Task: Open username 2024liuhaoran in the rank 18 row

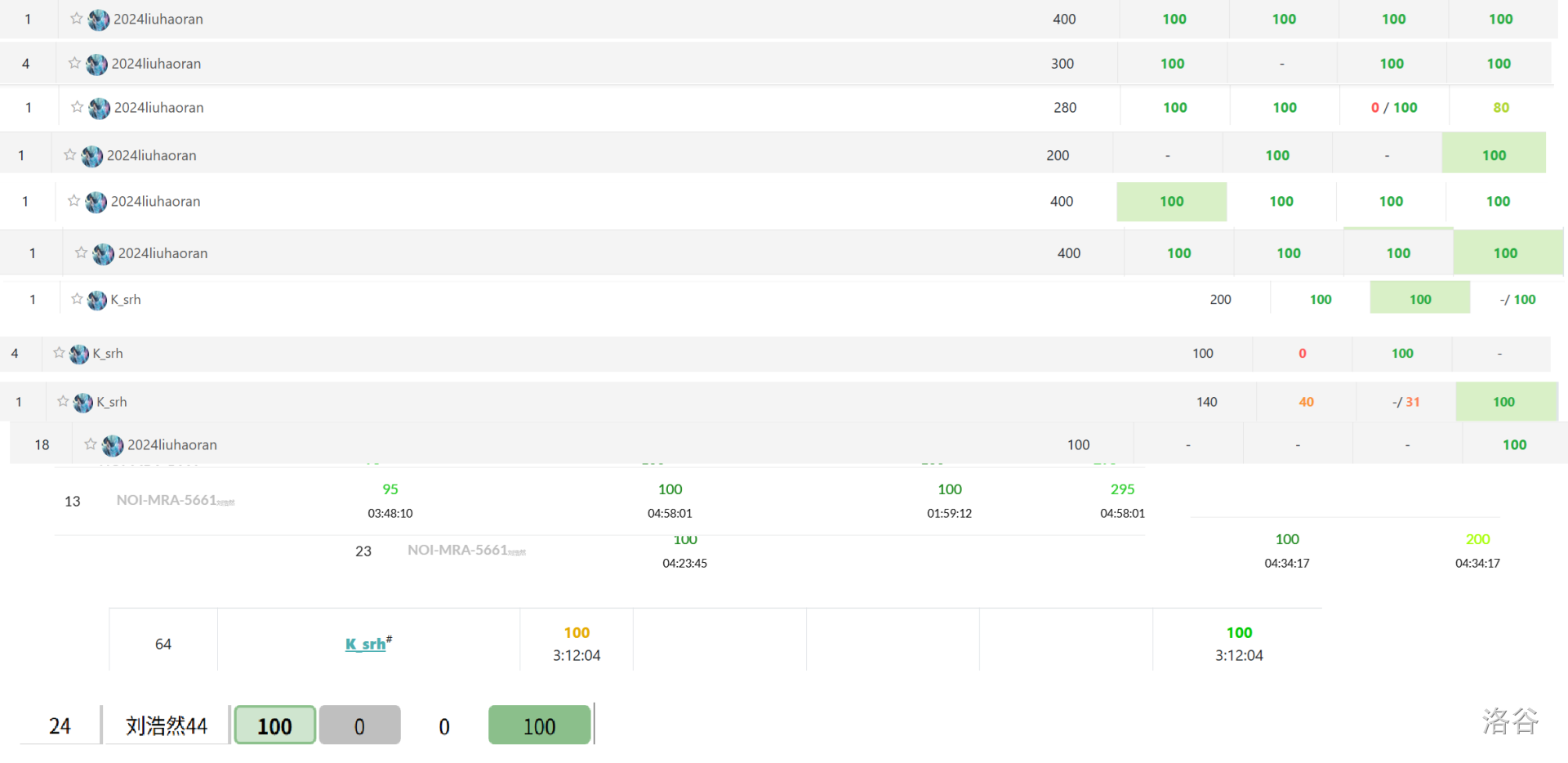Action: point(172,444)
